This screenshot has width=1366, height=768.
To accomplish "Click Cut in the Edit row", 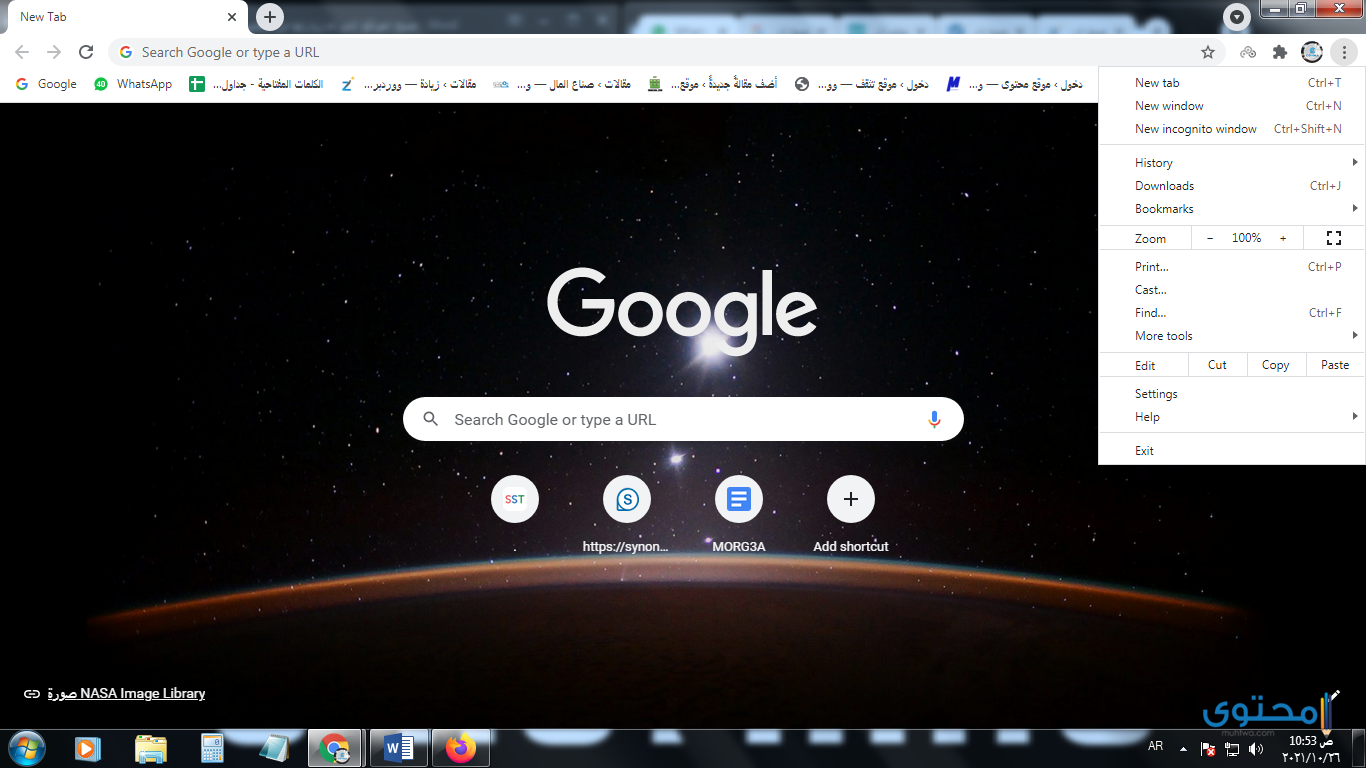I will coord(1217,365).
